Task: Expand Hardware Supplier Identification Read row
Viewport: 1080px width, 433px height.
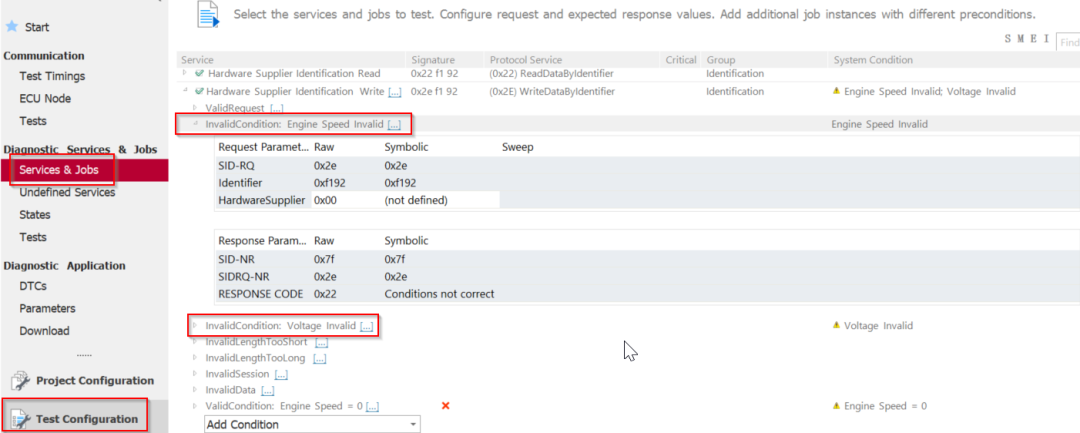Action: click(x=185, y=73)
